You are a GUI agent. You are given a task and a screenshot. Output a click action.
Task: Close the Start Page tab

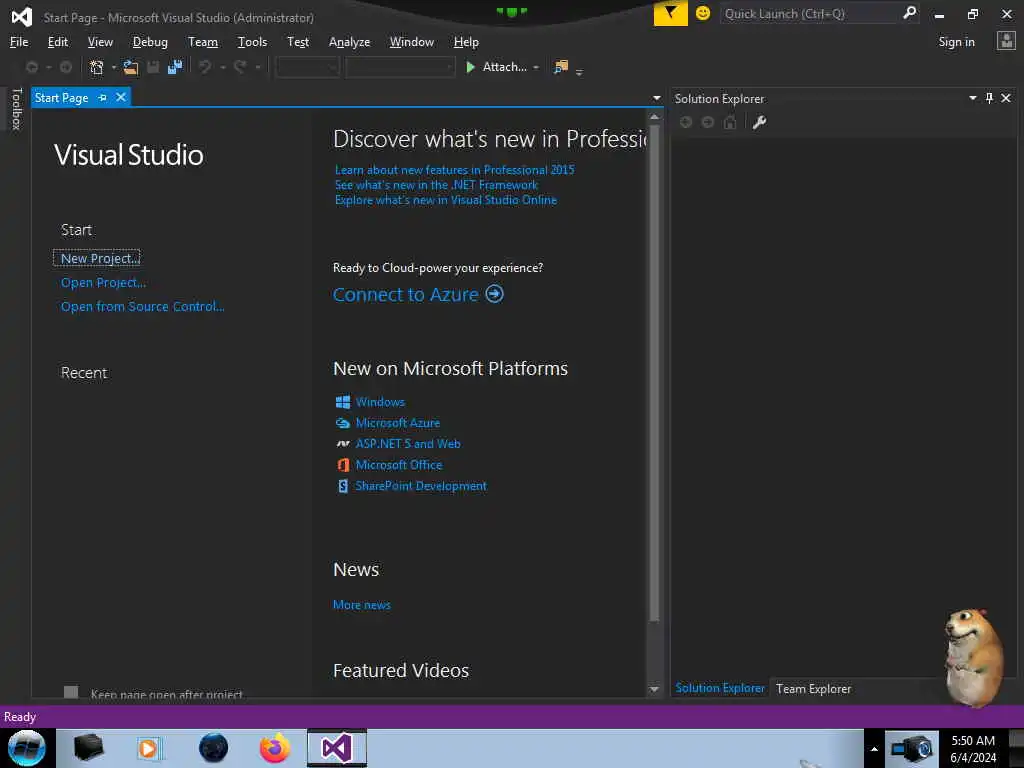[121, 97]
